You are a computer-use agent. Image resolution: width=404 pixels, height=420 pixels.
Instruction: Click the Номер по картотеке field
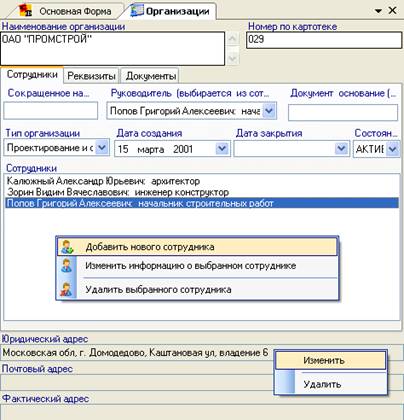click(324, 40)
